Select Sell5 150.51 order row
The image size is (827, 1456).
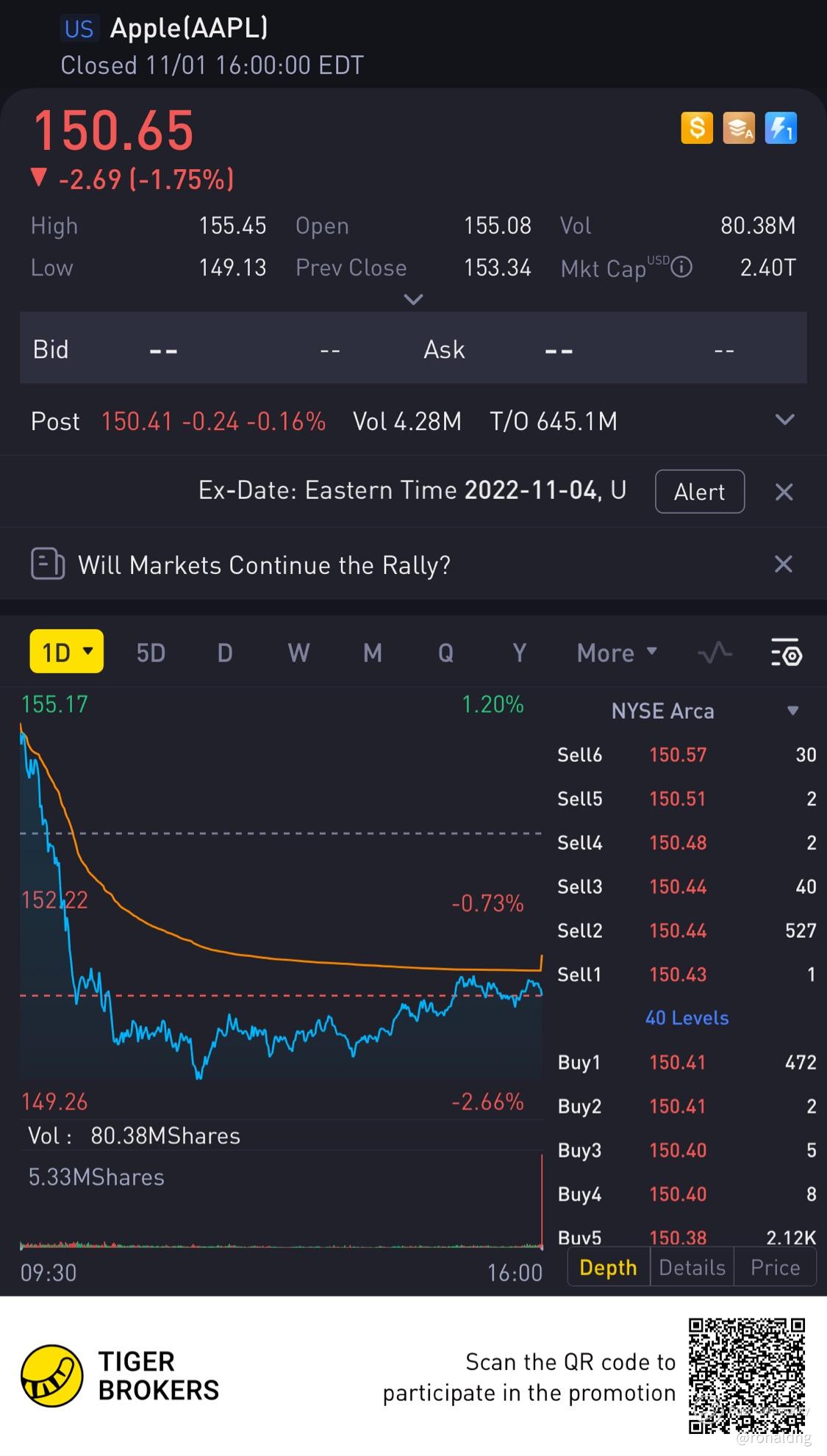(x=687, y=799)
